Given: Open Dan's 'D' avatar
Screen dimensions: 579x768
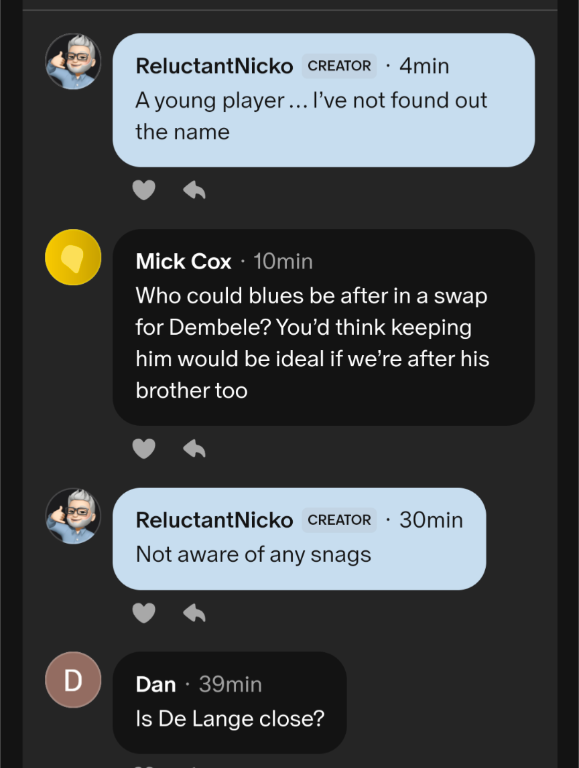Looking at the screenshot, I should pyautogui.click(x=73, y=680).
